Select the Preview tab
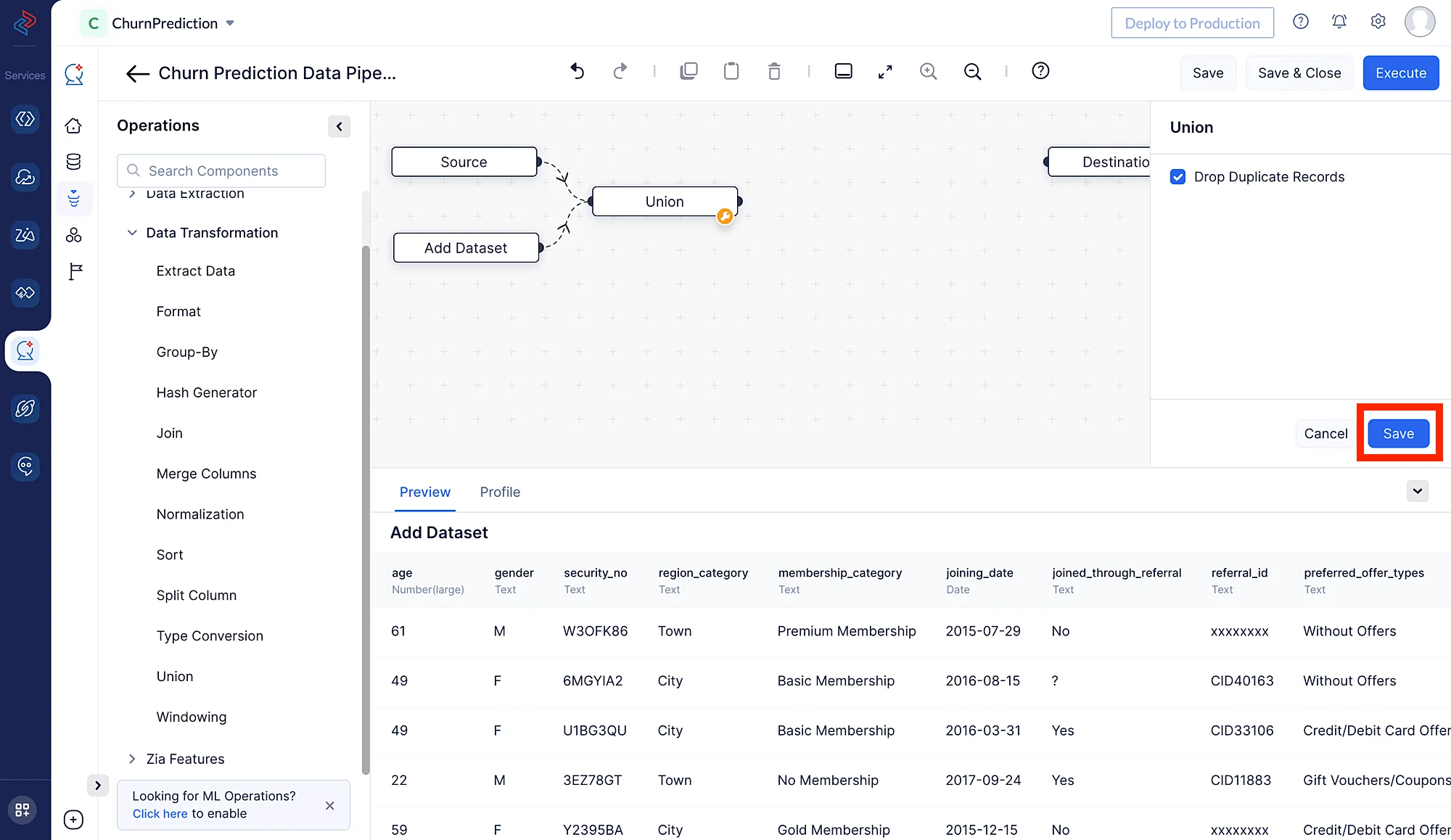This screenshot has width=1451, height=840. pos(424,492)
